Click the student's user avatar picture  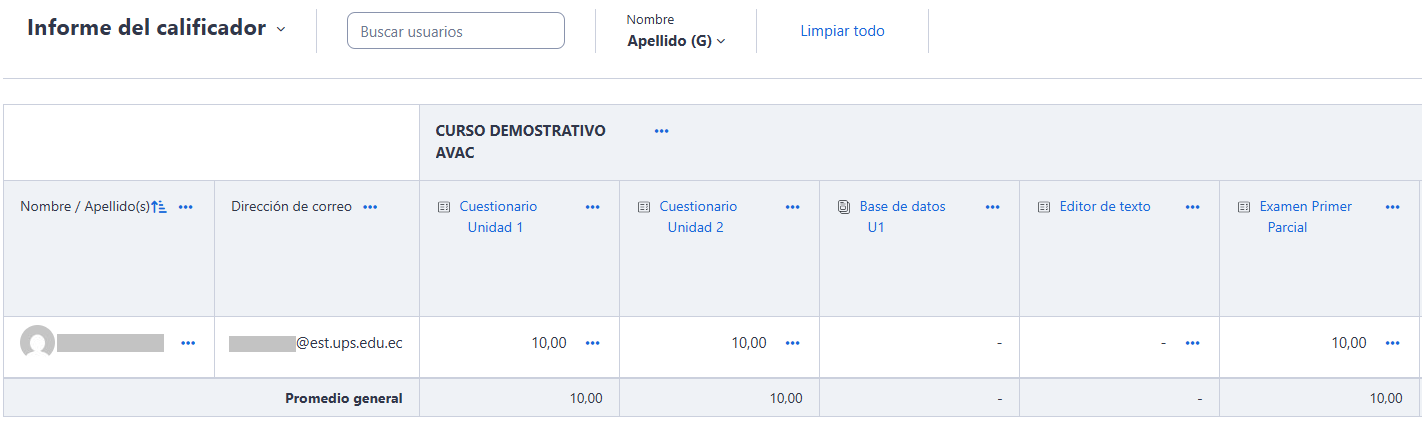38,343
